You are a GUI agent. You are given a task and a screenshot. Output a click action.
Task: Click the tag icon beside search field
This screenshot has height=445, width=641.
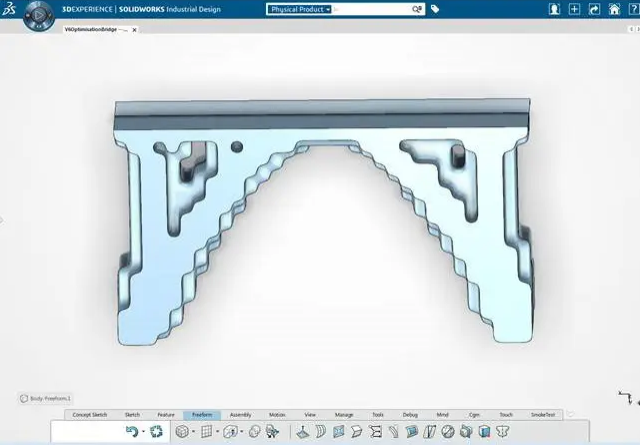point(435,9)
